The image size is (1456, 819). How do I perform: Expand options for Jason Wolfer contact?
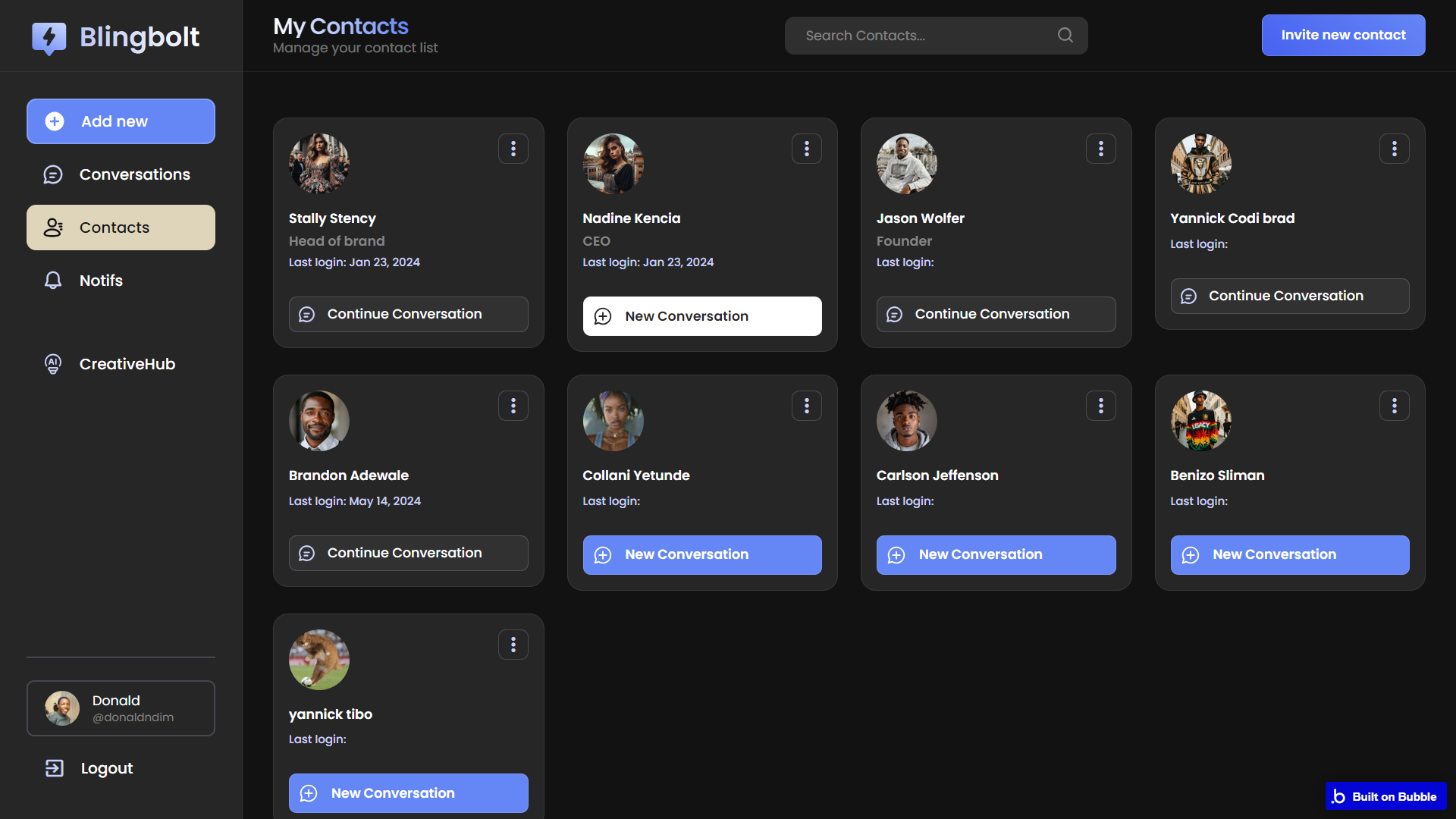(1100, 149)
